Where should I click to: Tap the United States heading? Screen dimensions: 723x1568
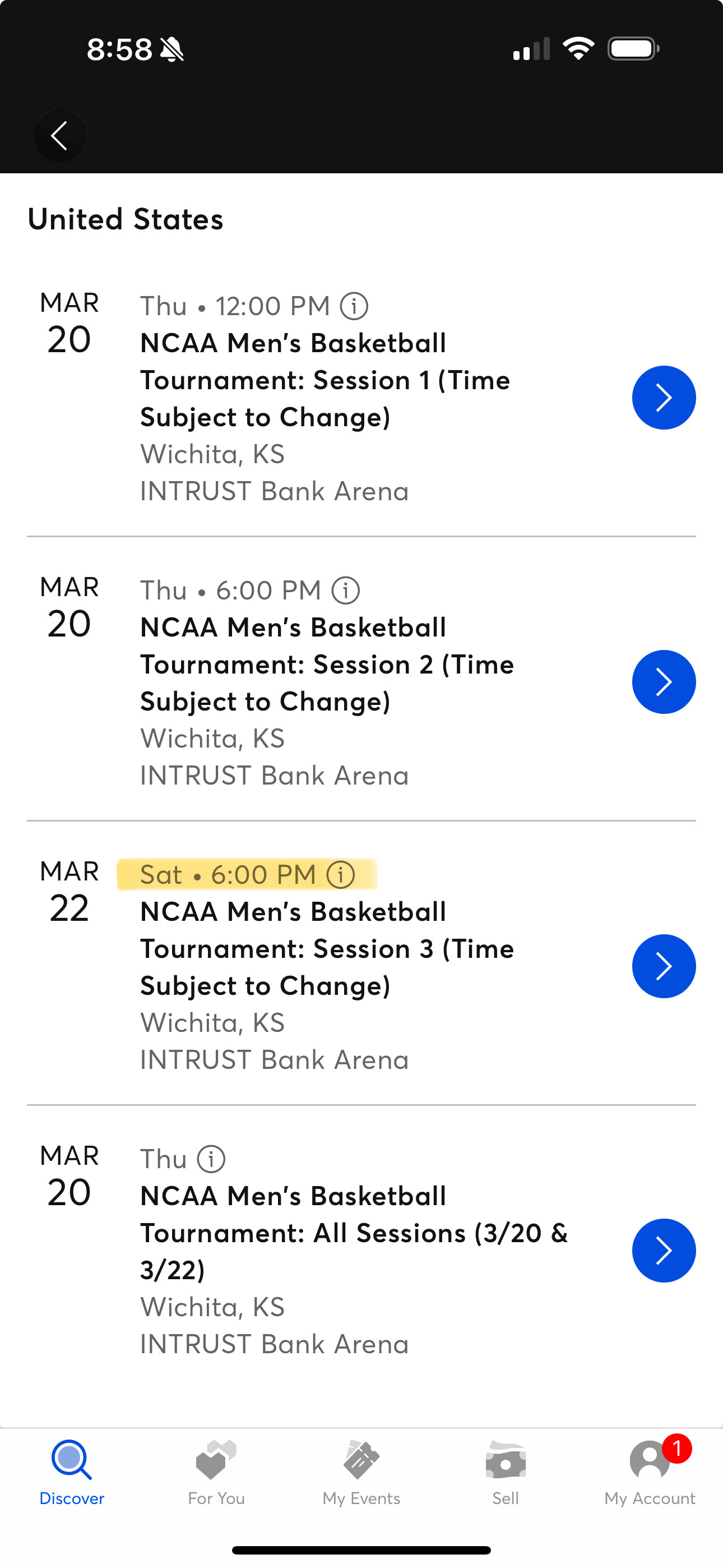pos(126,219)
